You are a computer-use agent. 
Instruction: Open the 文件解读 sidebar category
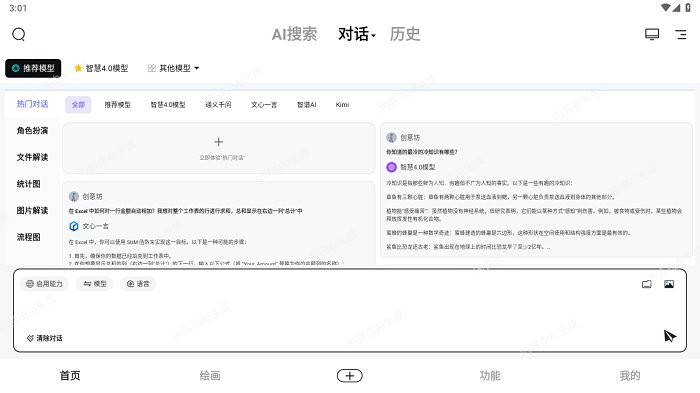point(32,157)
